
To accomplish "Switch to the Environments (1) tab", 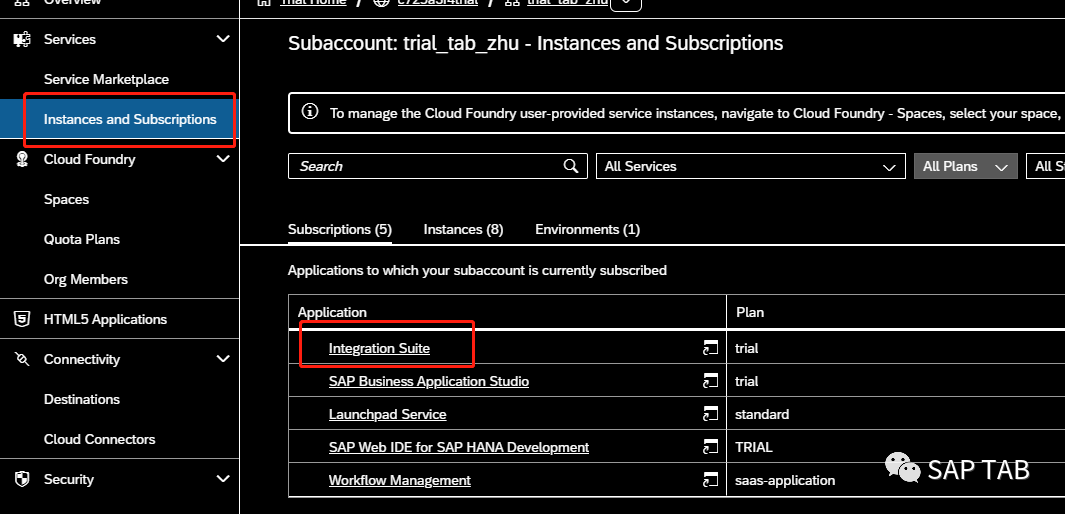I will 588,230.
